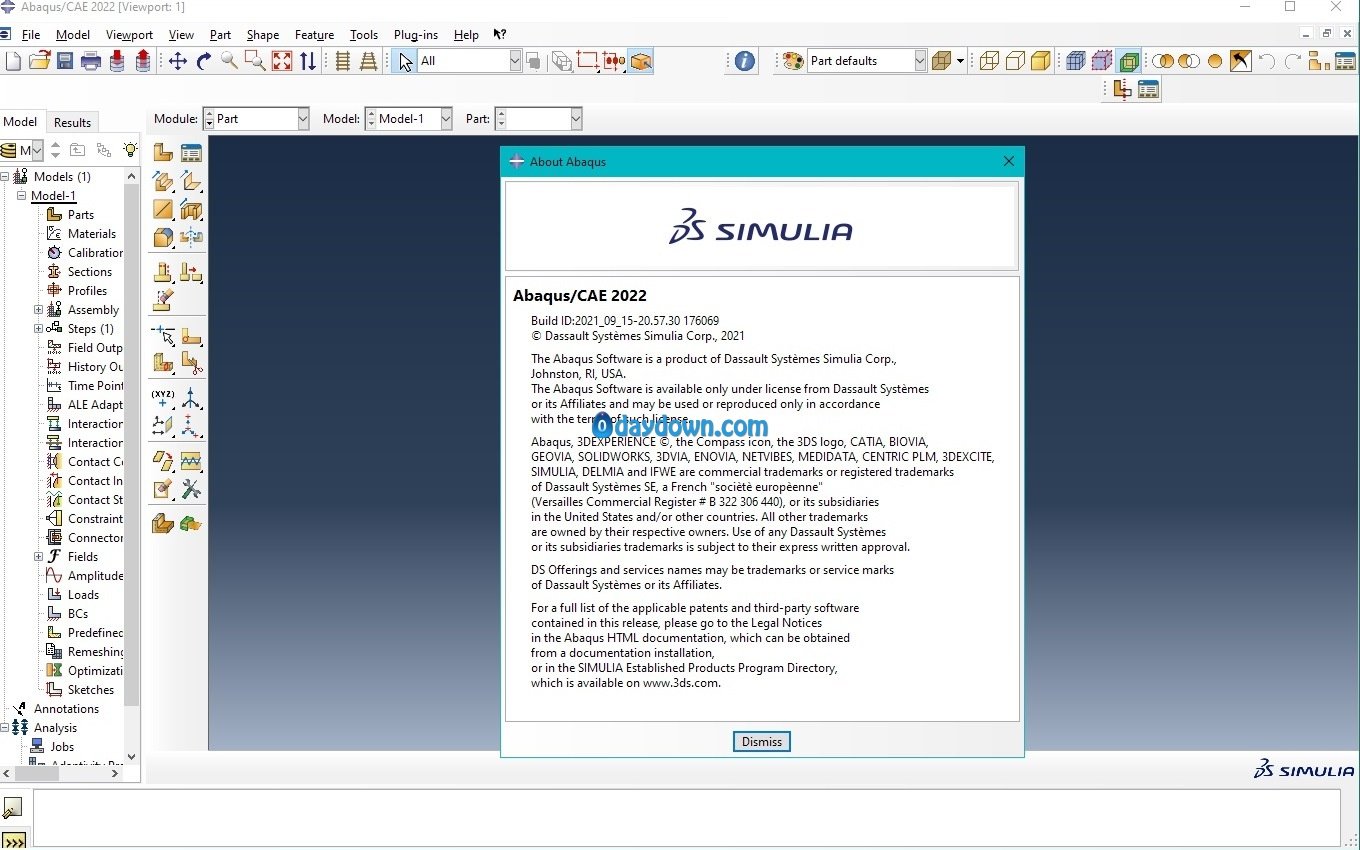Enable the Wireframe render style
The image size is (1360, 850).
point(989,61)
